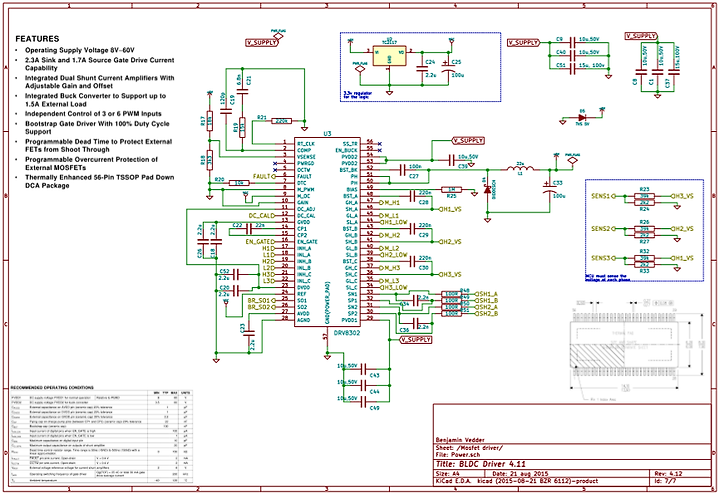Select the M_H2 net label
This screenshot has width=720, height=494.
392,235
